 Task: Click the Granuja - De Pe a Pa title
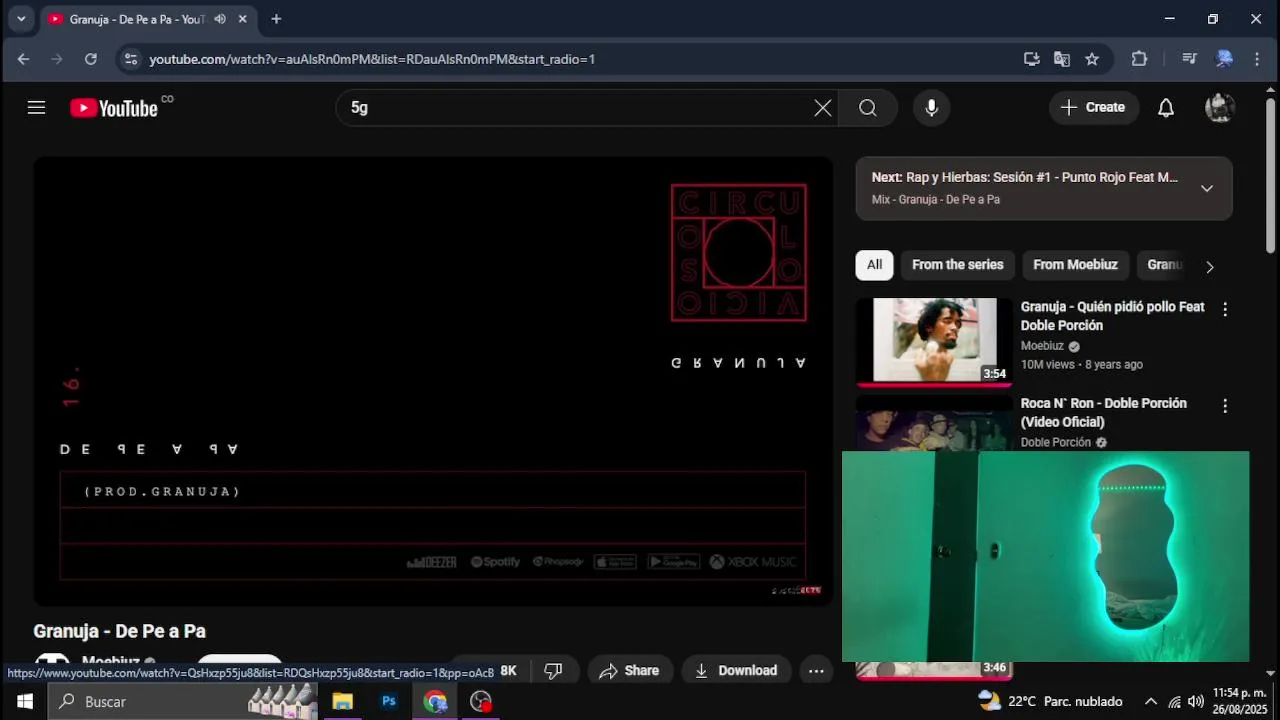coord(119,631)
